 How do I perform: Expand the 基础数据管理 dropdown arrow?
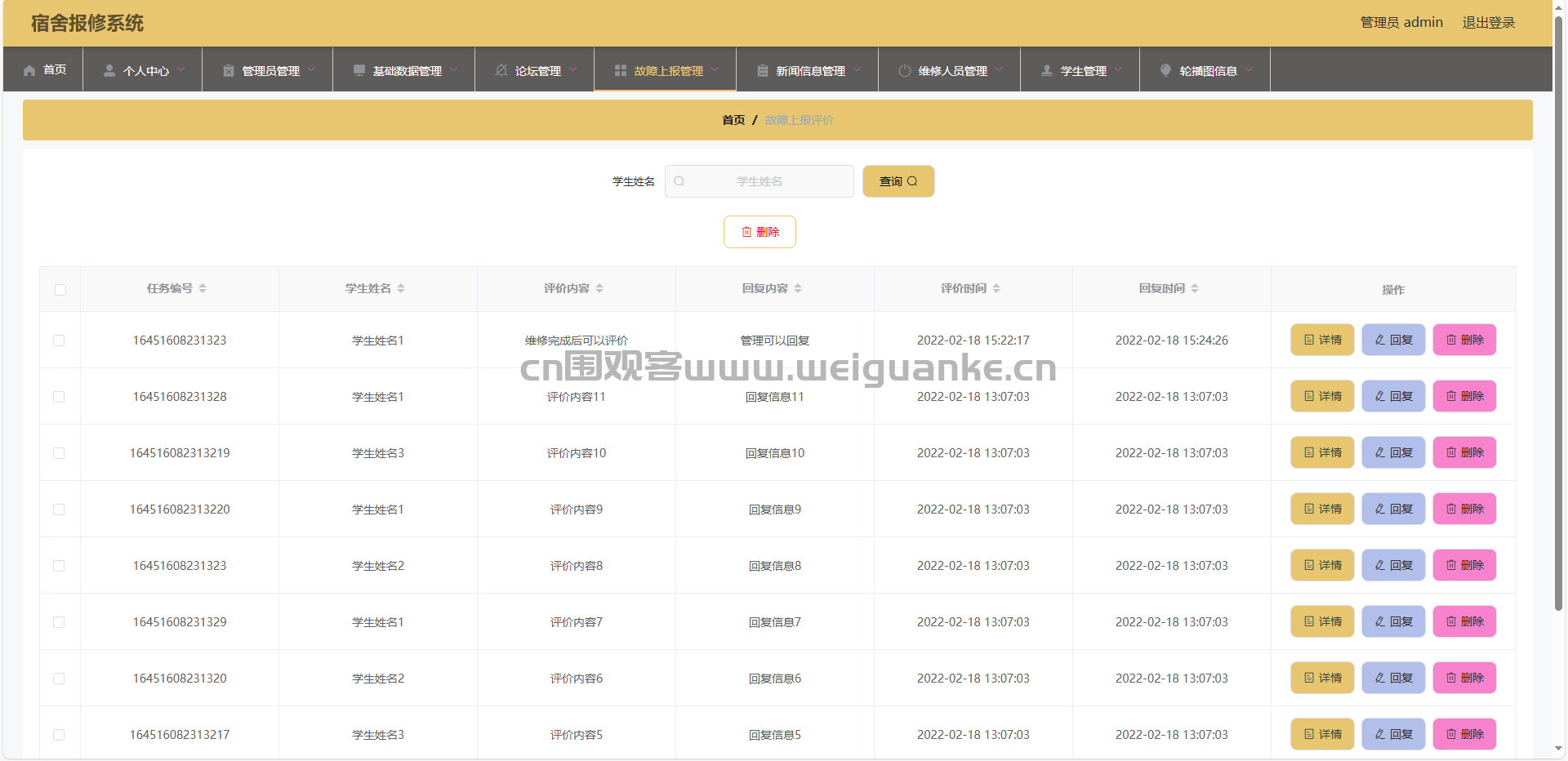[453, 69]
